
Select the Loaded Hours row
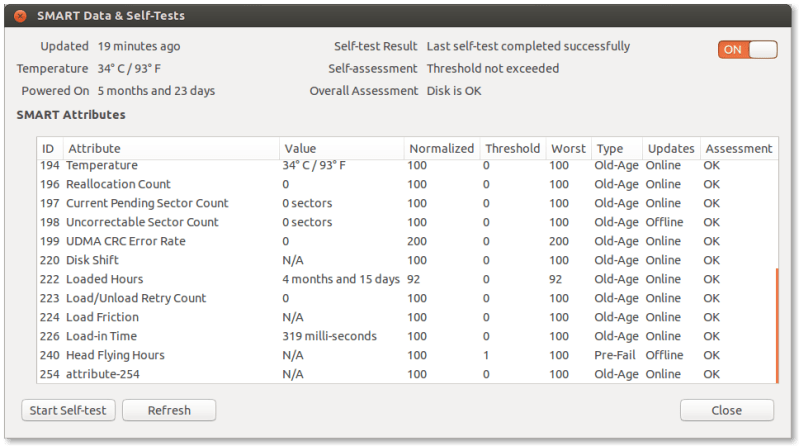(x=407, y=279)
